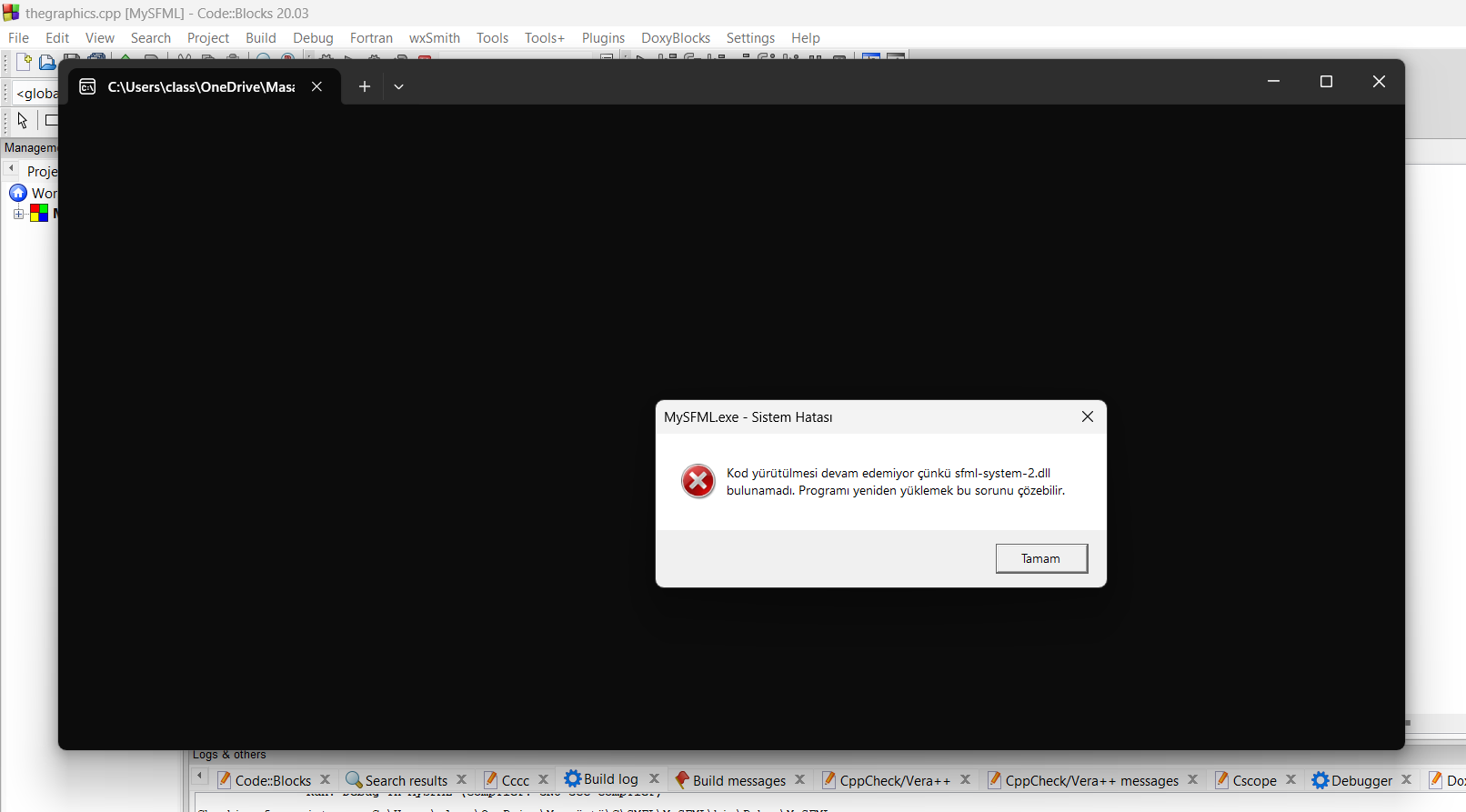Close the Build messages tab
Screen dimensions: 1466x812
tap(800, 779)
